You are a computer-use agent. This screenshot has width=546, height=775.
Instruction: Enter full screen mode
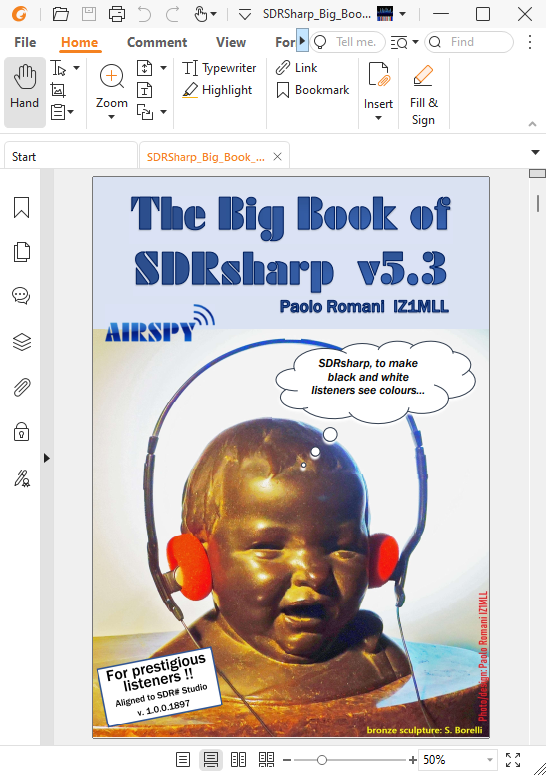pos(513,760)
